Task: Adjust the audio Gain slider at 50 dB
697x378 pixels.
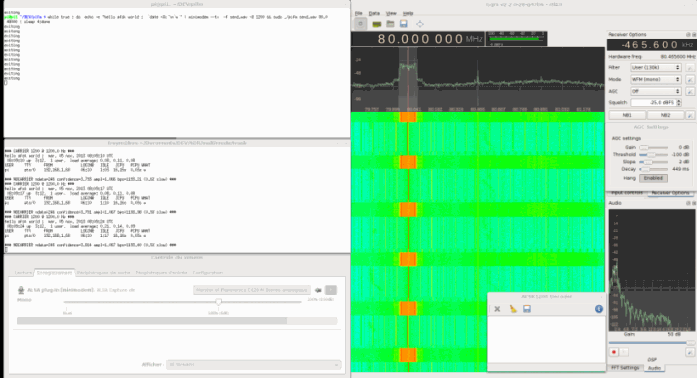Action: pos(651,342)
